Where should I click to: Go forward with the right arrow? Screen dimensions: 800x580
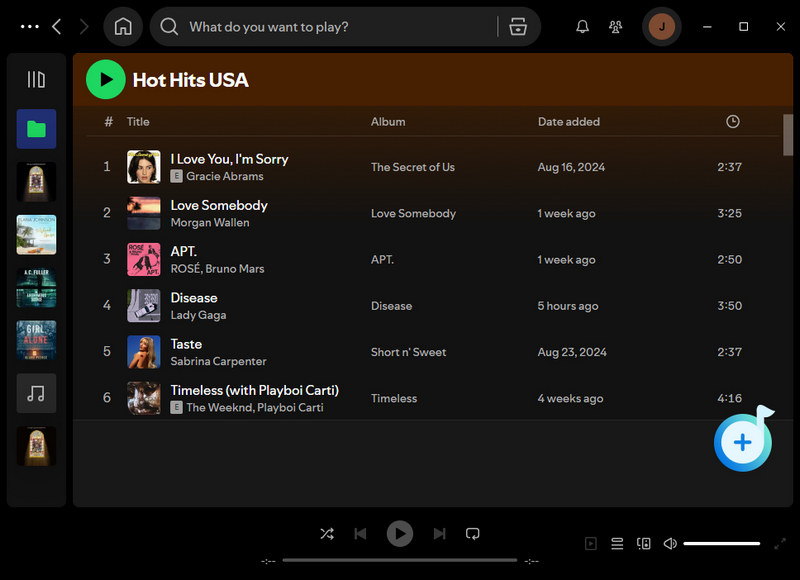pos(84,27)
